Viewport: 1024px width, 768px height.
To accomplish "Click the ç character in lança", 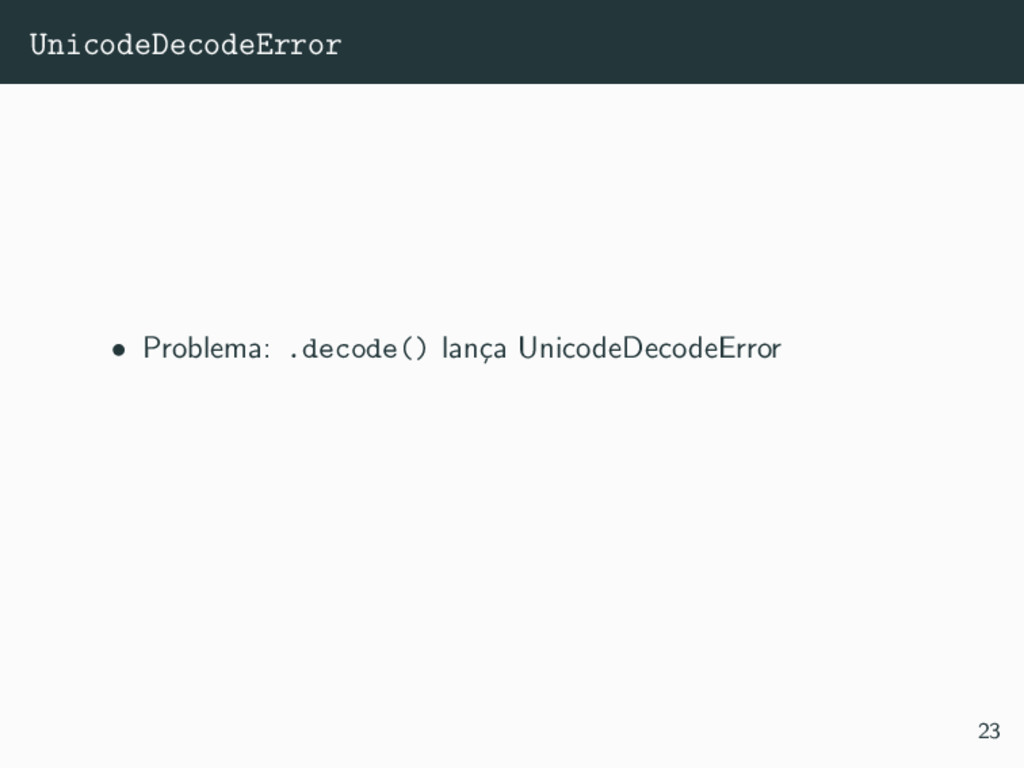I will point(485,353).
